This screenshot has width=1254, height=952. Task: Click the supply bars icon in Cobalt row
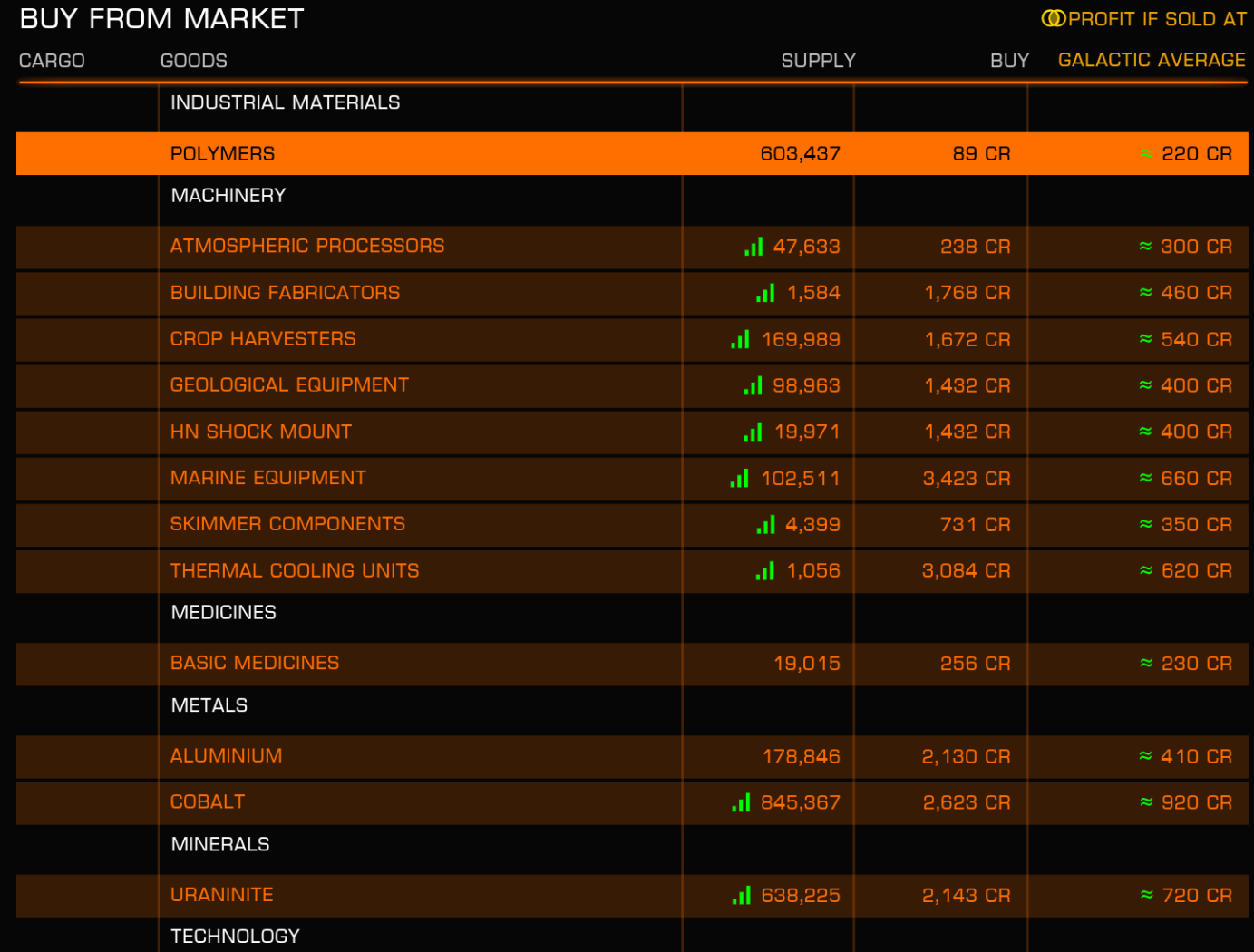741,802
